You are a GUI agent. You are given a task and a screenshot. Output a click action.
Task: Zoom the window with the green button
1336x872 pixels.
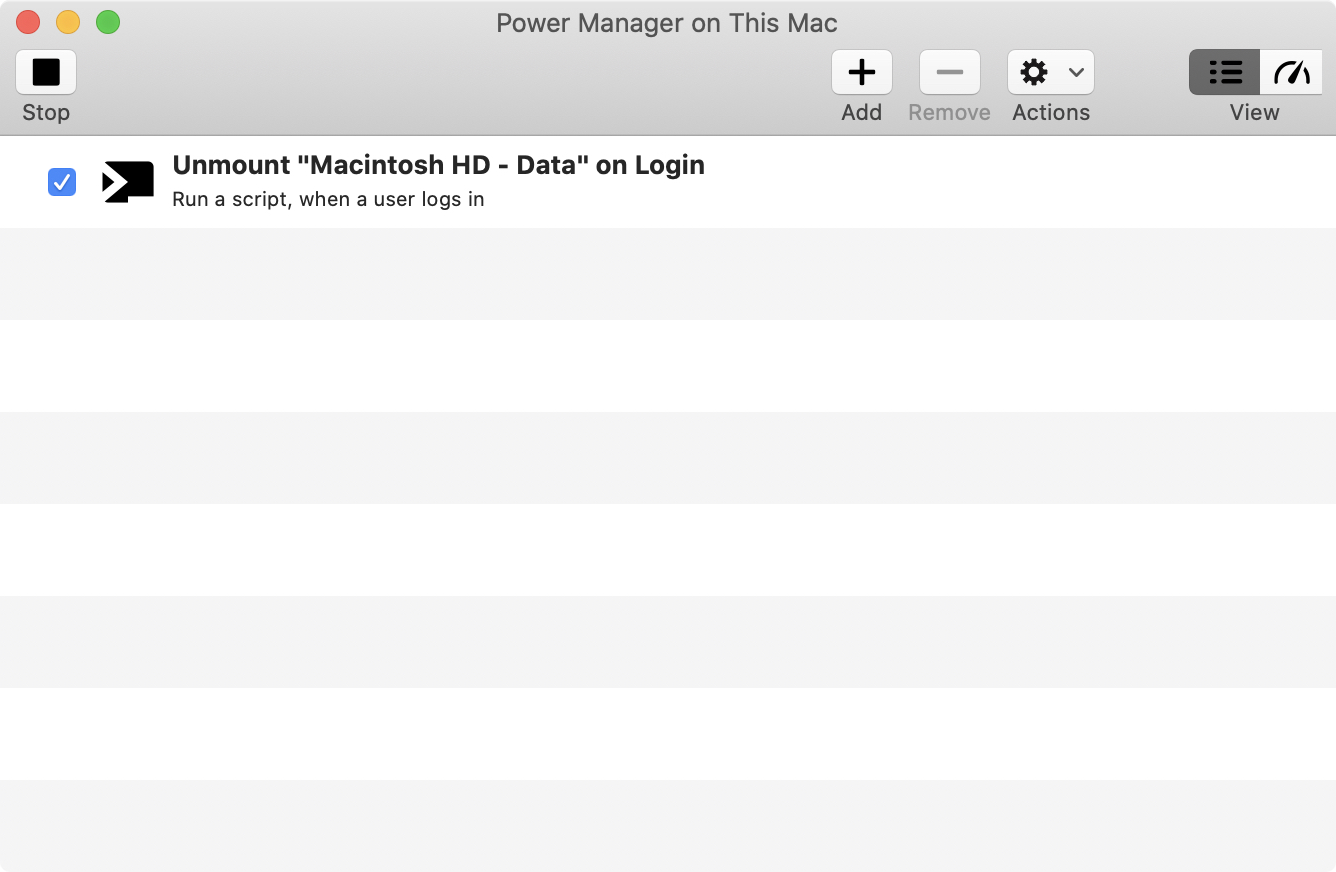108,22
